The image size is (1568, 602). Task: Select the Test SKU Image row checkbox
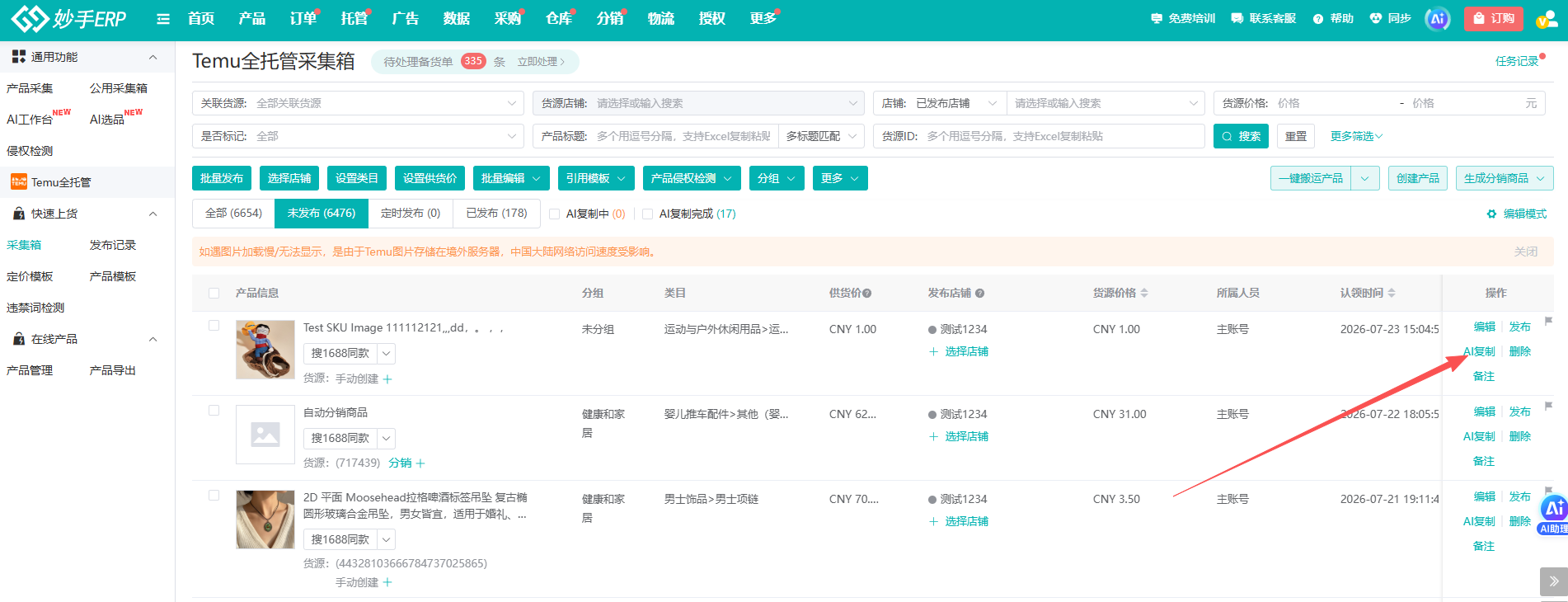(214, 326)
